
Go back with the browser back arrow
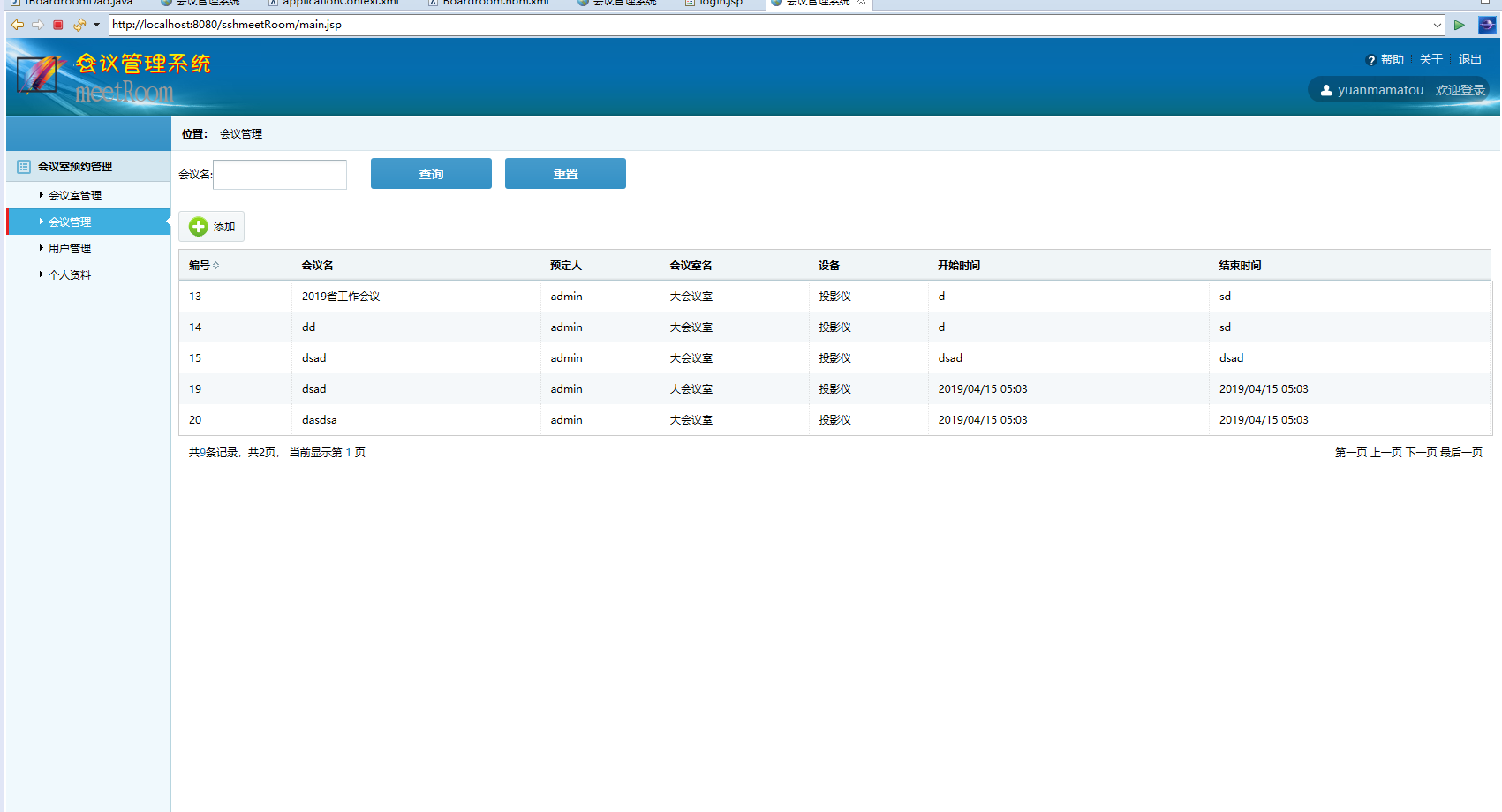click(x=18, y=25)
